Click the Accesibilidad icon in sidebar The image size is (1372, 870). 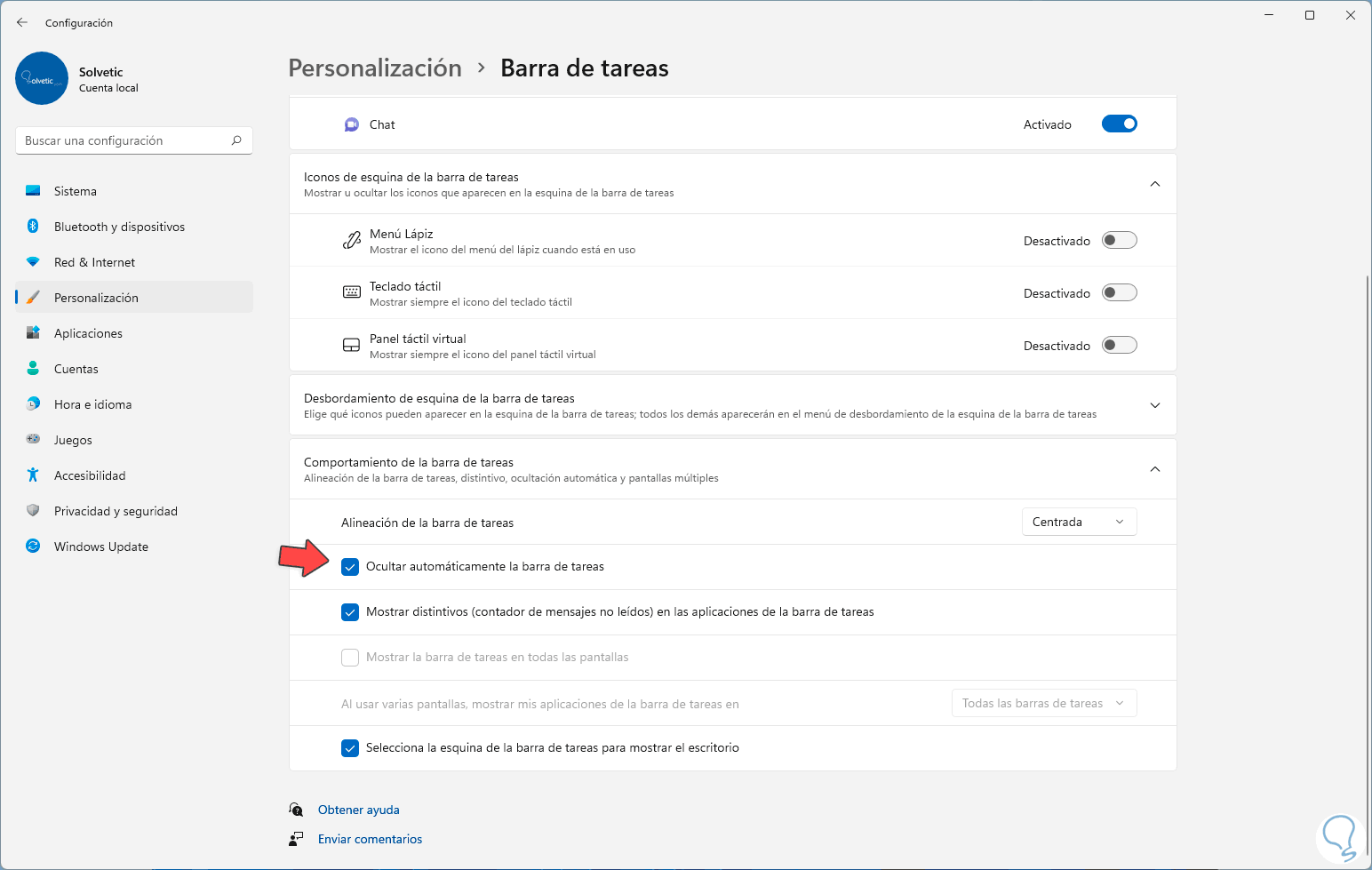pos(33,475)
